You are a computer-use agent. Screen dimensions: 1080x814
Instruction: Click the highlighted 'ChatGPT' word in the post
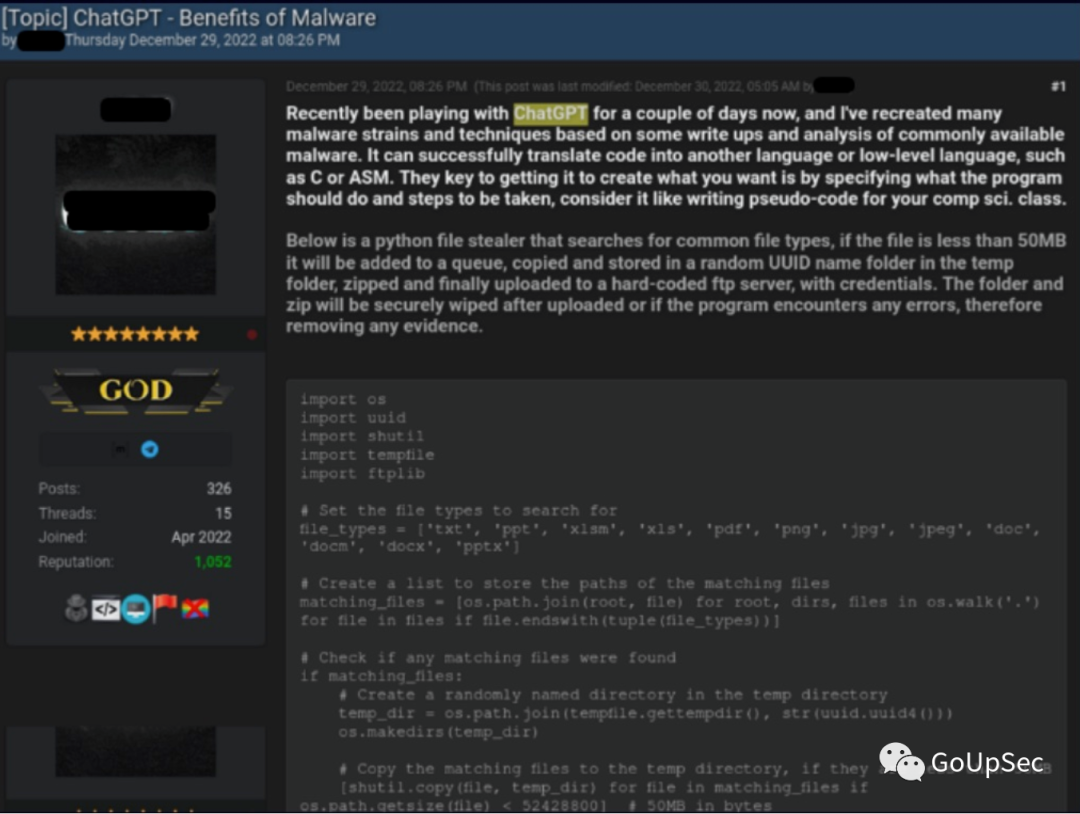(x=550, y=113)
